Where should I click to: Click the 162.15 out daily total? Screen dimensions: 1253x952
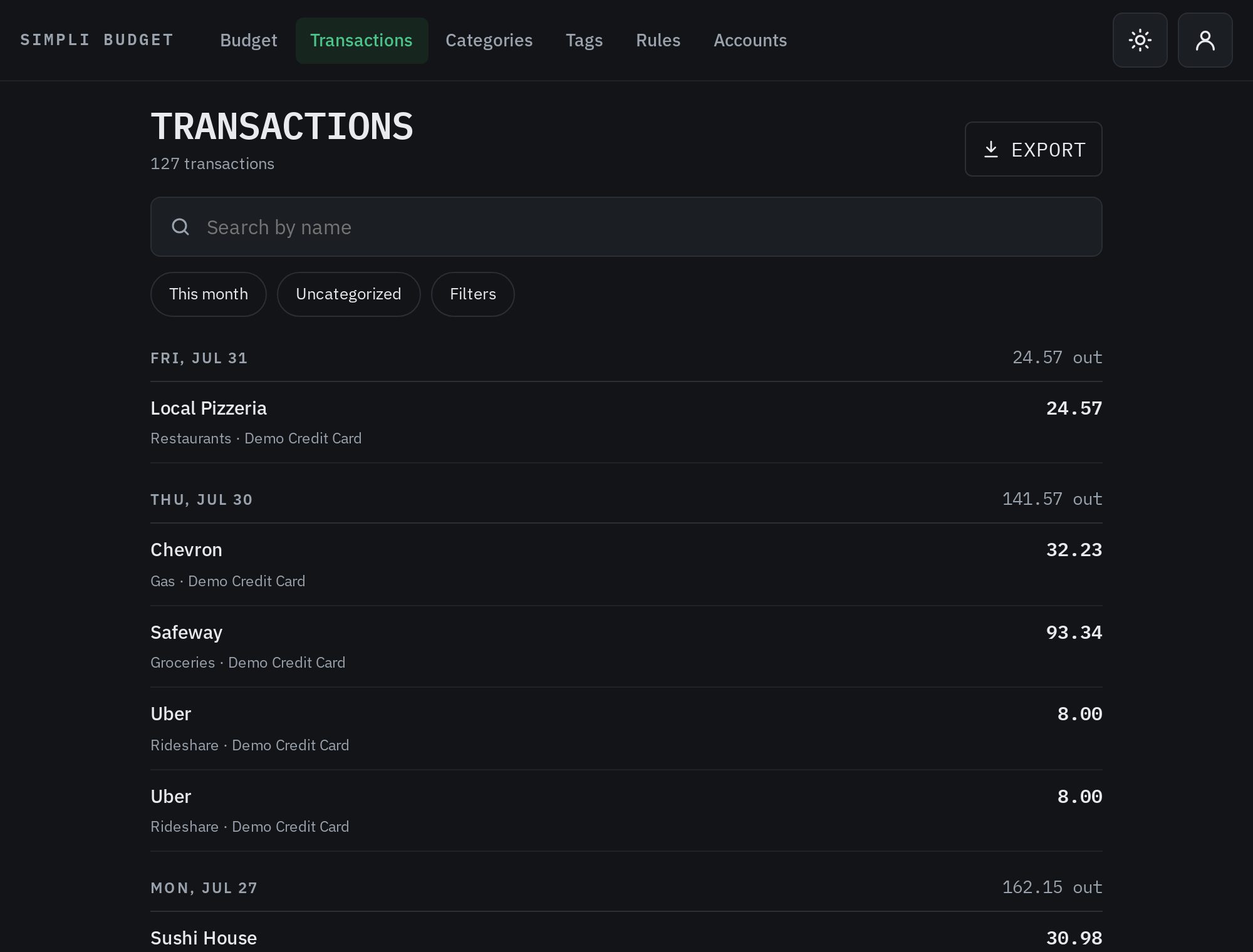tap(1052, 887)
